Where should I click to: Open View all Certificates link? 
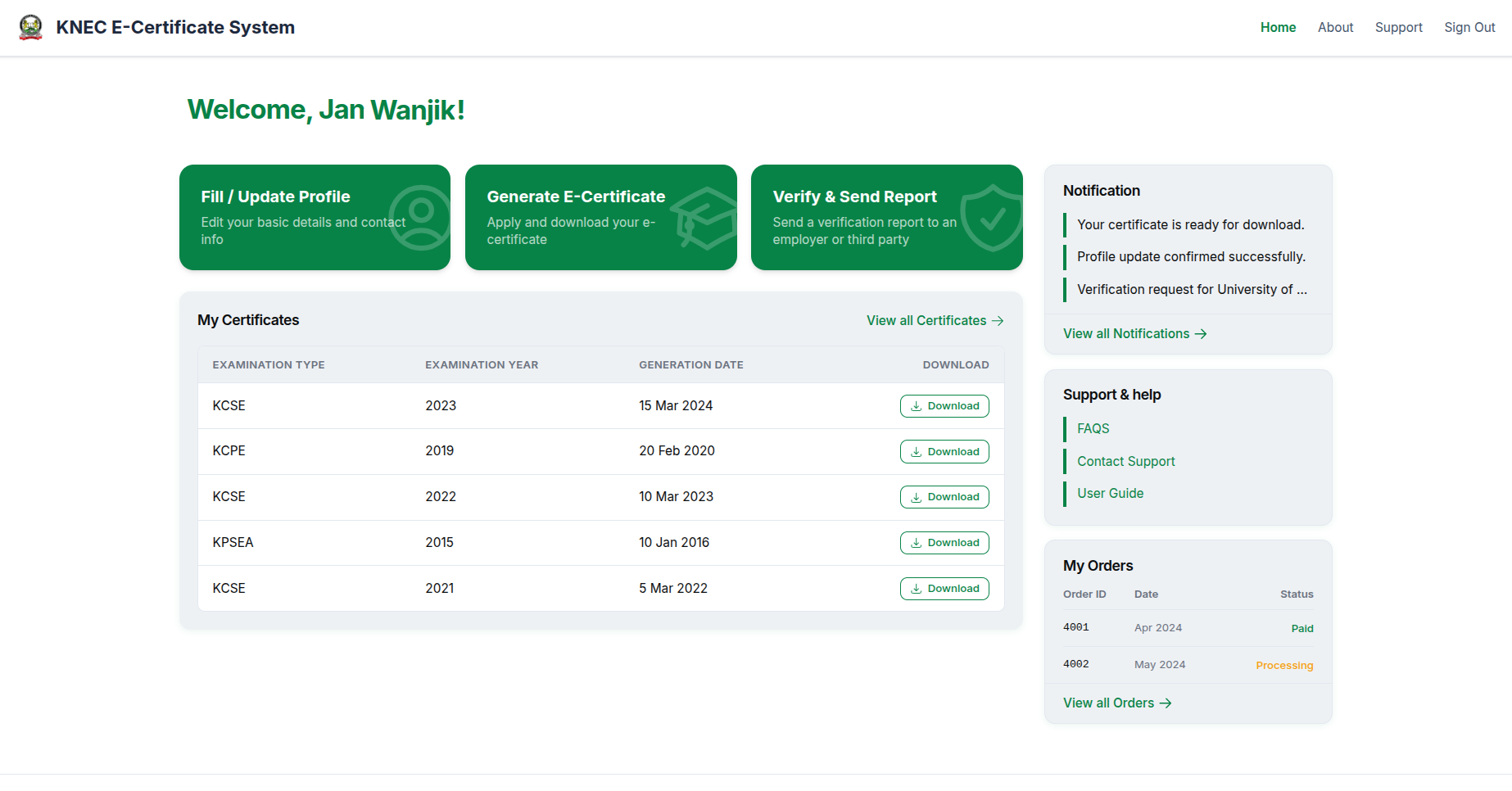click(x=935, y=321)
